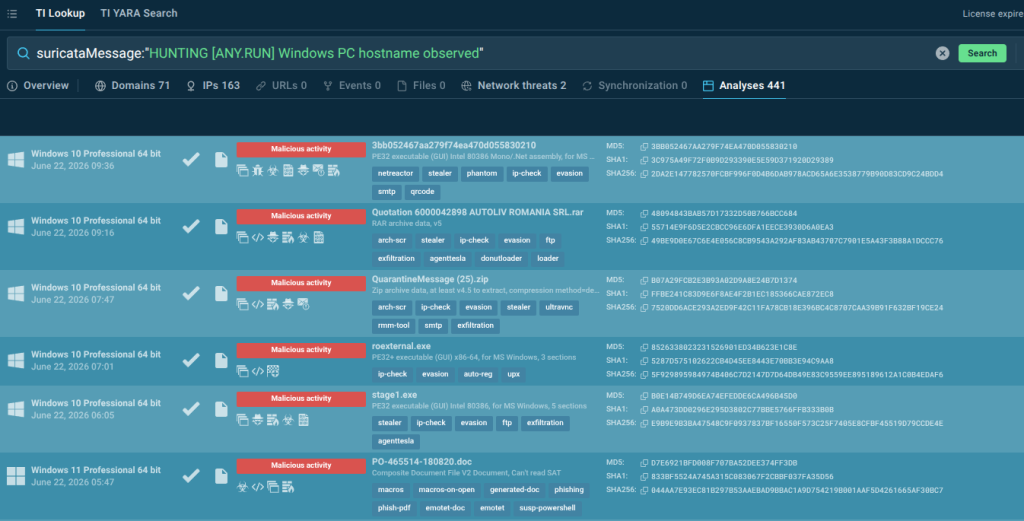Copy MD5 of roexternal.exe row
The image size is (1024, 521).
(644, 347)
